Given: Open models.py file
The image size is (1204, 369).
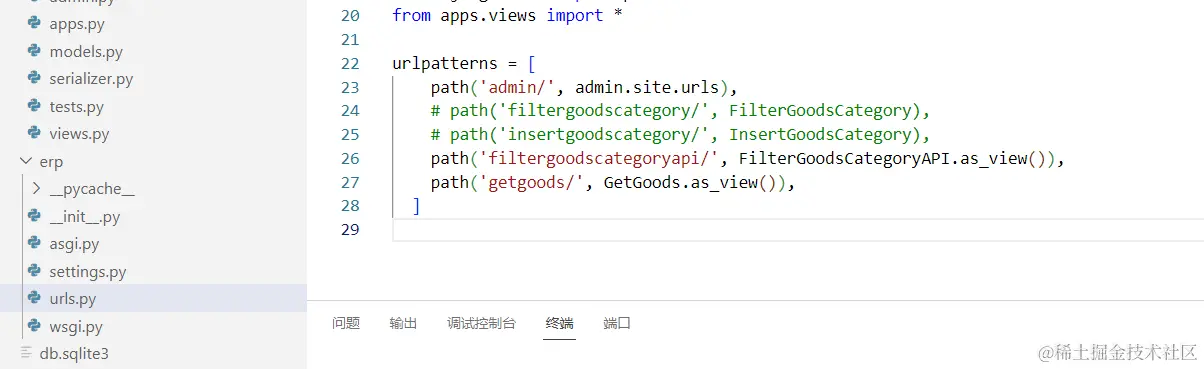Looking at the screenshot, I should [x=86, y=51].
